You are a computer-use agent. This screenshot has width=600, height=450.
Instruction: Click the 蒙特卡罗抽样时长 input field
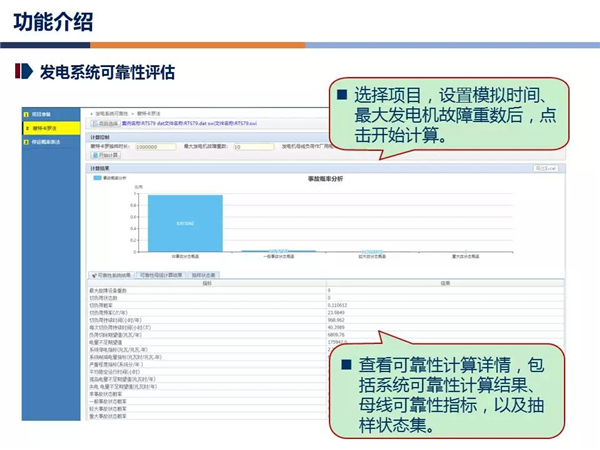[x=156, y=146]
